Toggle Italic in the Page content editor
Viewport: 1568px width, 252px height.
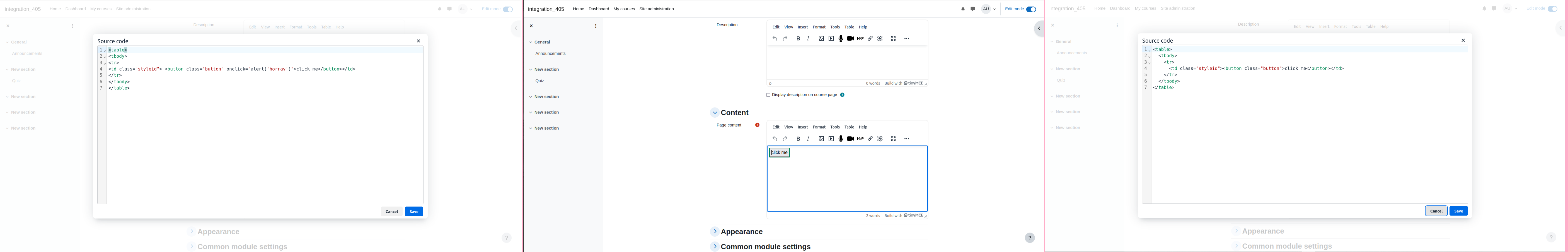(808, 139)
